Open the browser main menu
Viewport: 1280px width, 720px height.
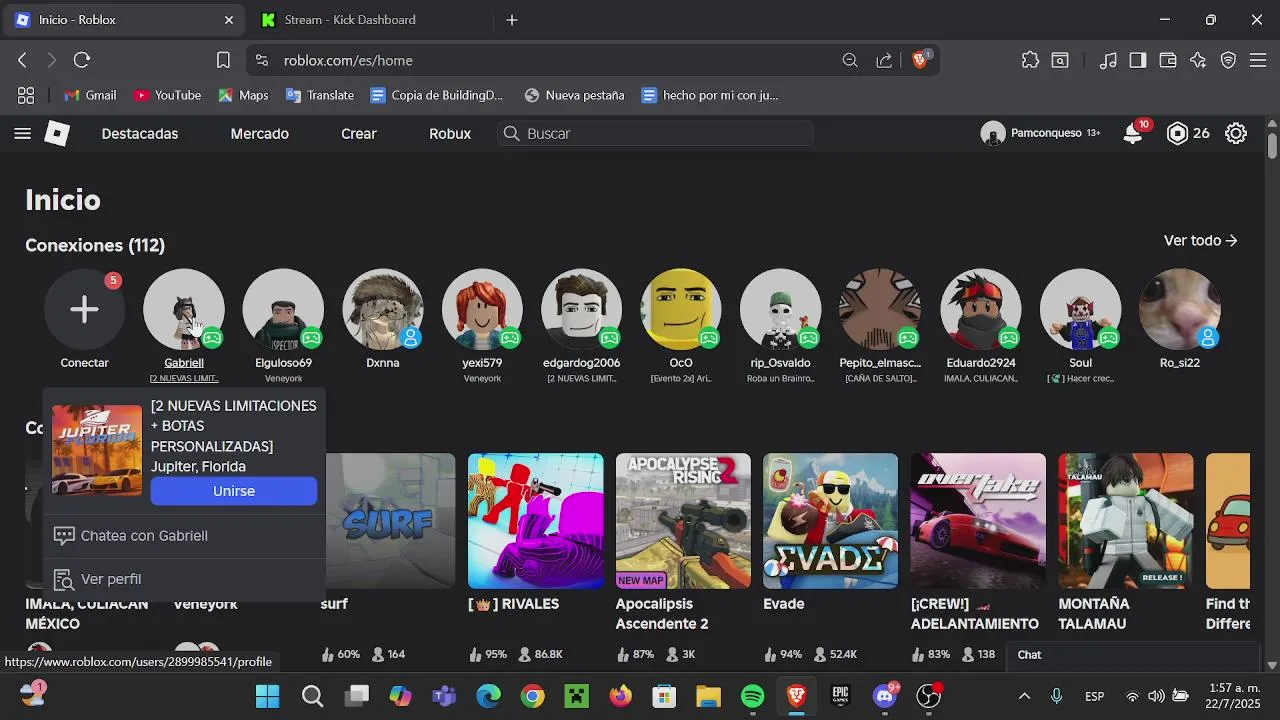coord(1259,60)
